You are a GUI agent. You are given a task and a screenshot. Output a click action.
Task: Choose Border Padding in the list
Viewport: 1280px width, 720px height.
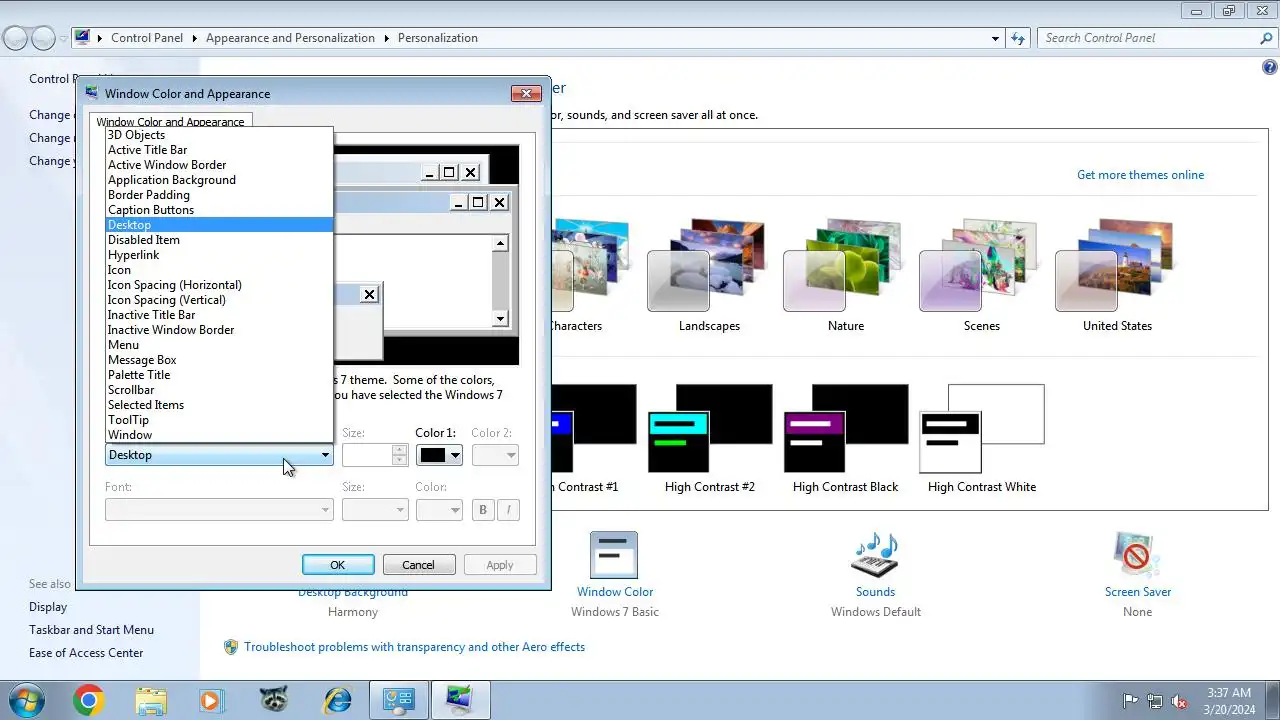219,195
